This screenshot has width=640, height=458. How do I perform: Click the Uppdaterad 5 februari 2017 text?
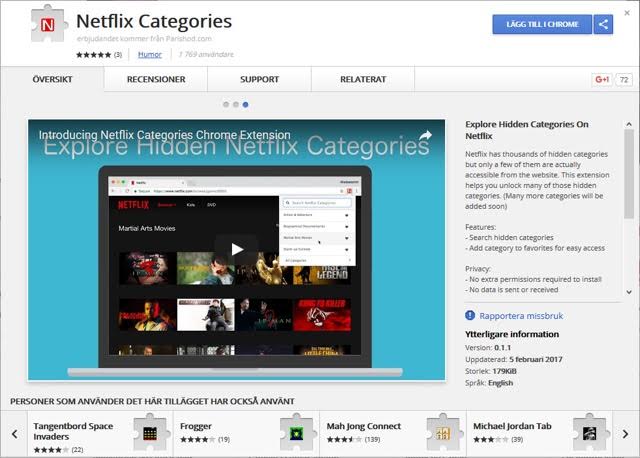pyautogui.click(x=513, y=359)
